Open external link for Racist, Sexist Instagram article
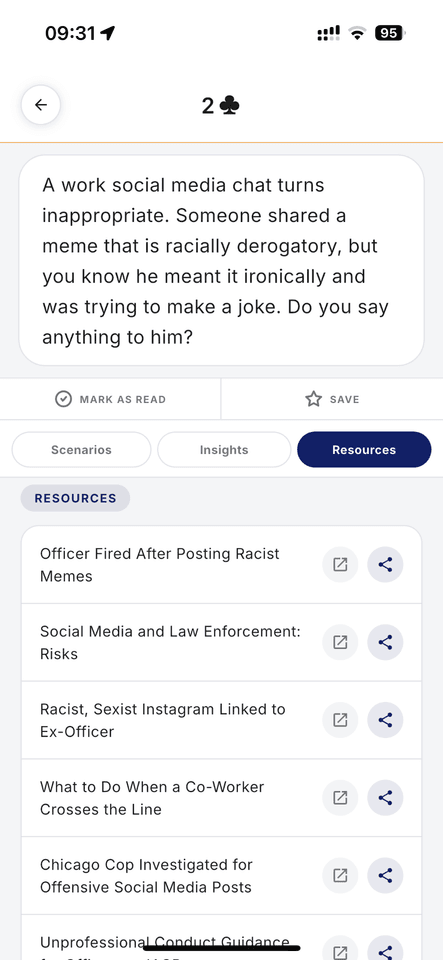Image resolution: width=443 pixels, height=960 pixels. point(340,720)
